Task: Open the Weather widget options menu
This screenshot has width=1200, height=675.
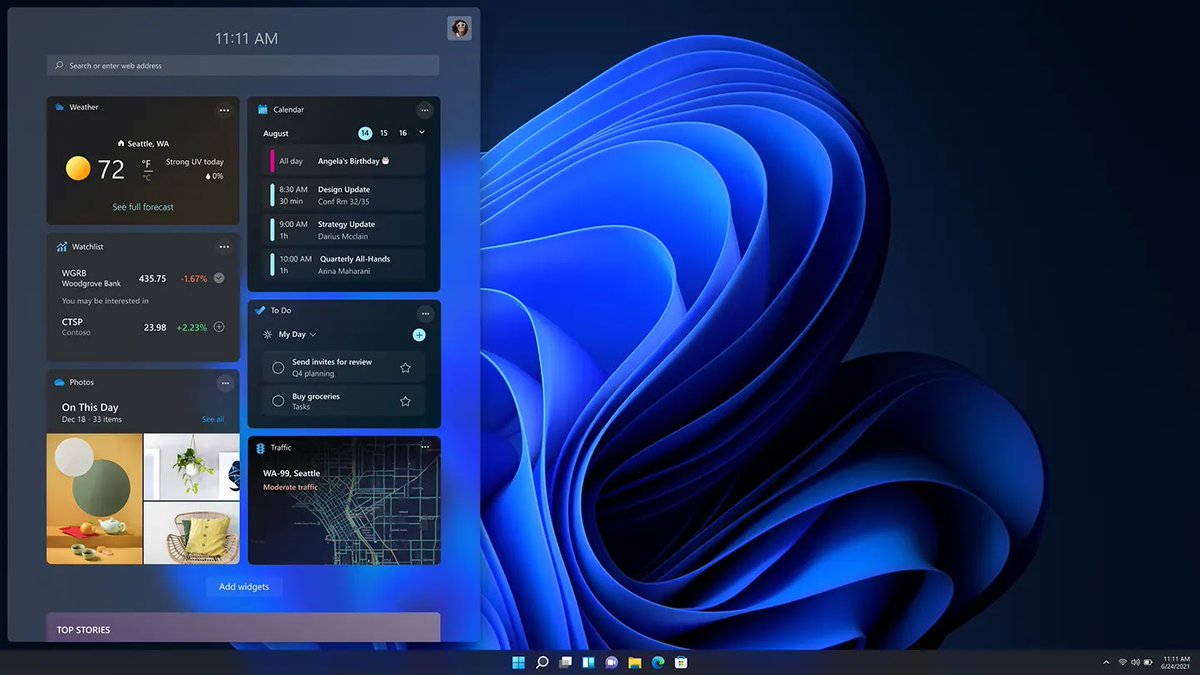Action: pyautogui.click(x=224, y=110)
